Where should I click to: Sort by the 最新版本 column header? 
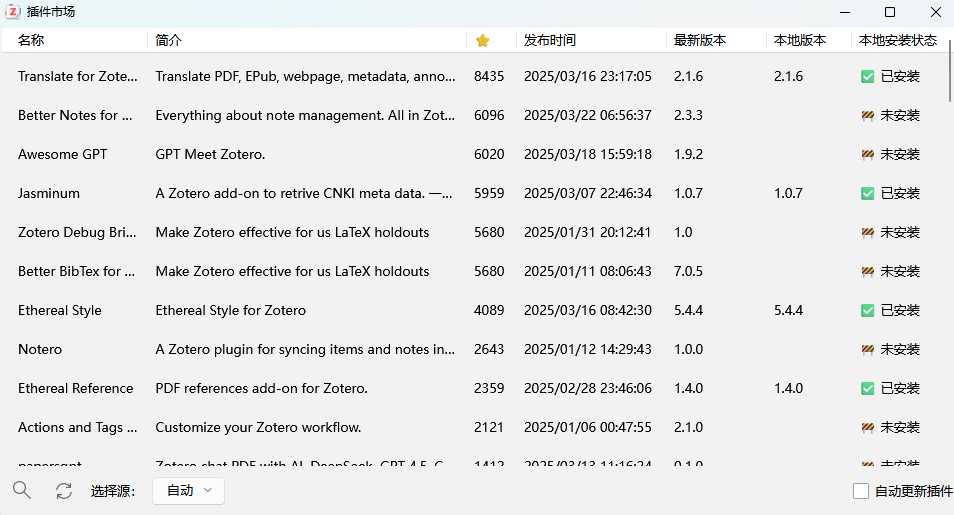click(x=700, y=40)
